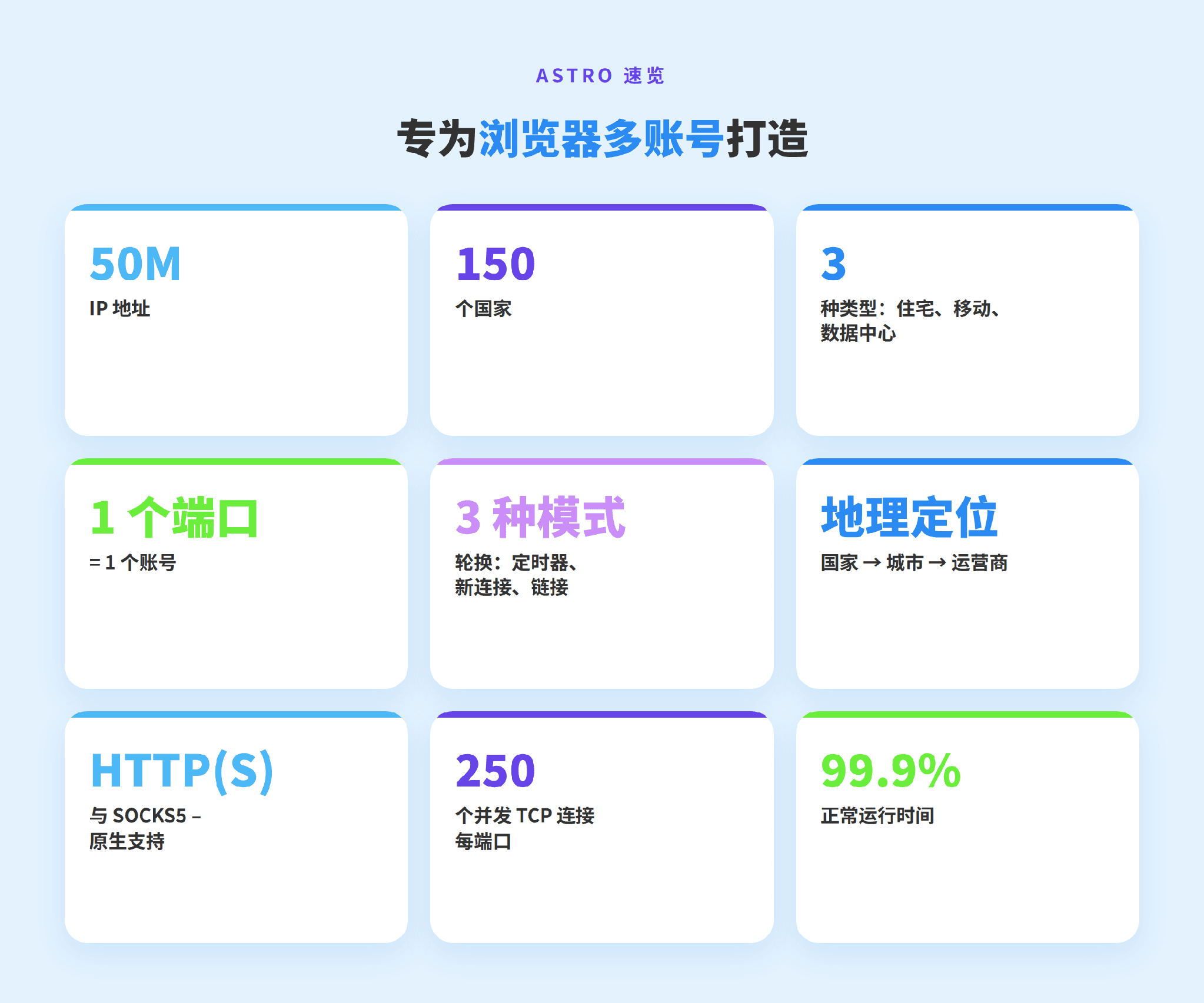This screenshot has width=1204, height=1003.
Task: Click the 浏览器多账号 highlighted heading text
Action: coord(601,139)
